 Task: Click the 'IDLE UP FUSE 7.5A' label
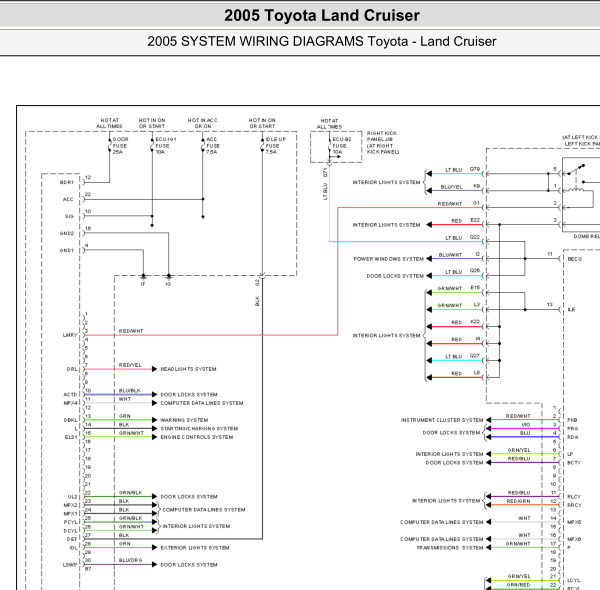point(276,146)
